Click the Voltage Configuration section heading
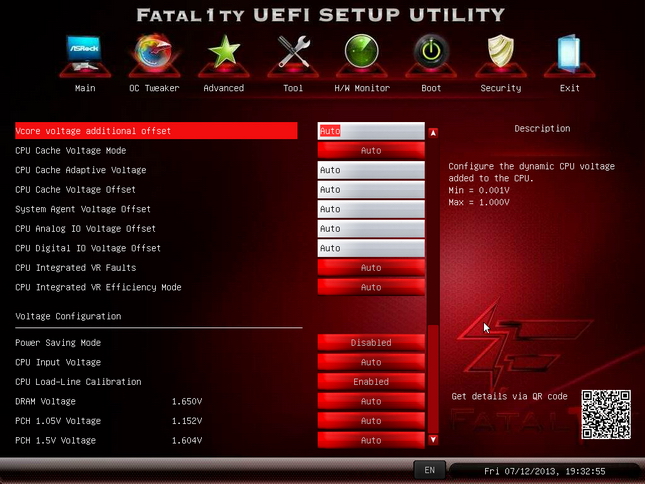This screenshot has width=645, height=484. pos(68,316)
